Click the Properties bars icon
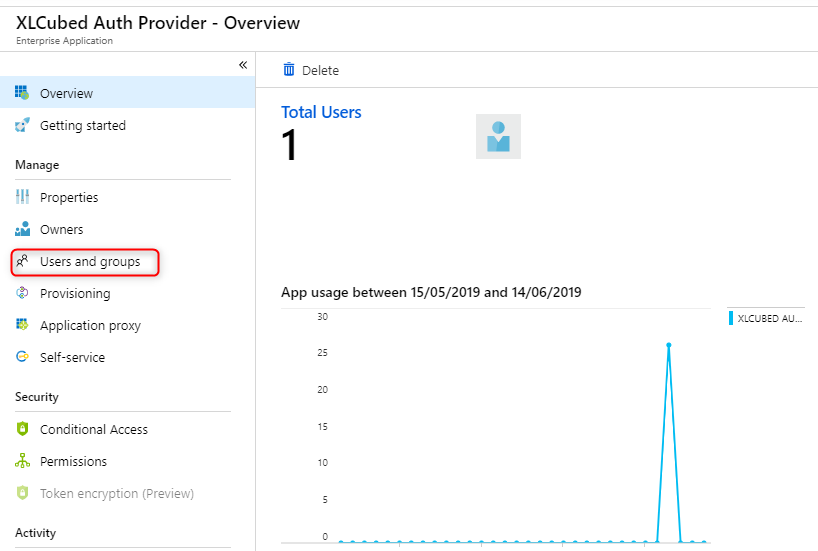The width and height of the screenshot is (818, 551). 22,197
